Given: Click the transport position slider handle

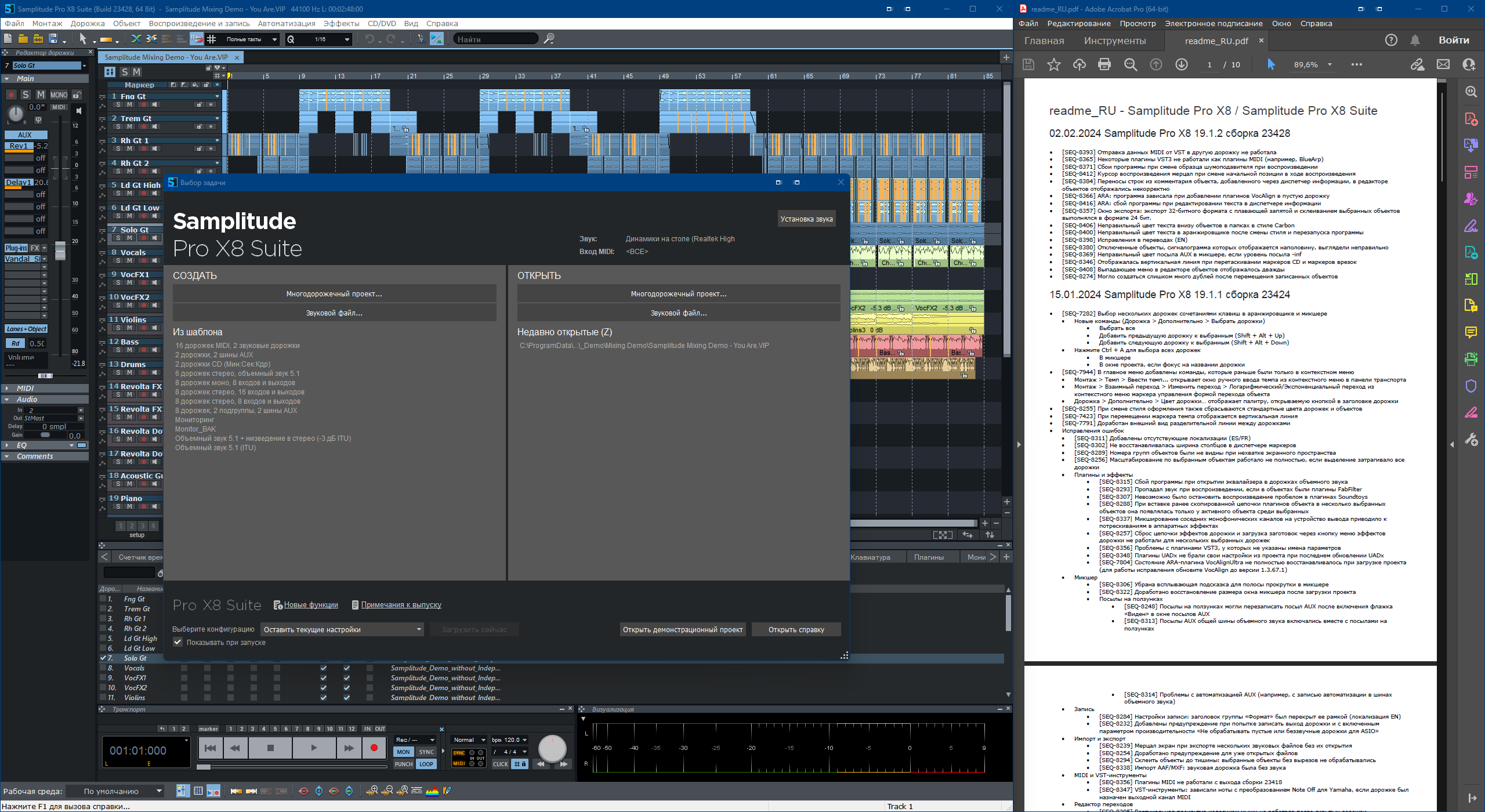Looking at the screenshot, I should (x=204, y=767).
